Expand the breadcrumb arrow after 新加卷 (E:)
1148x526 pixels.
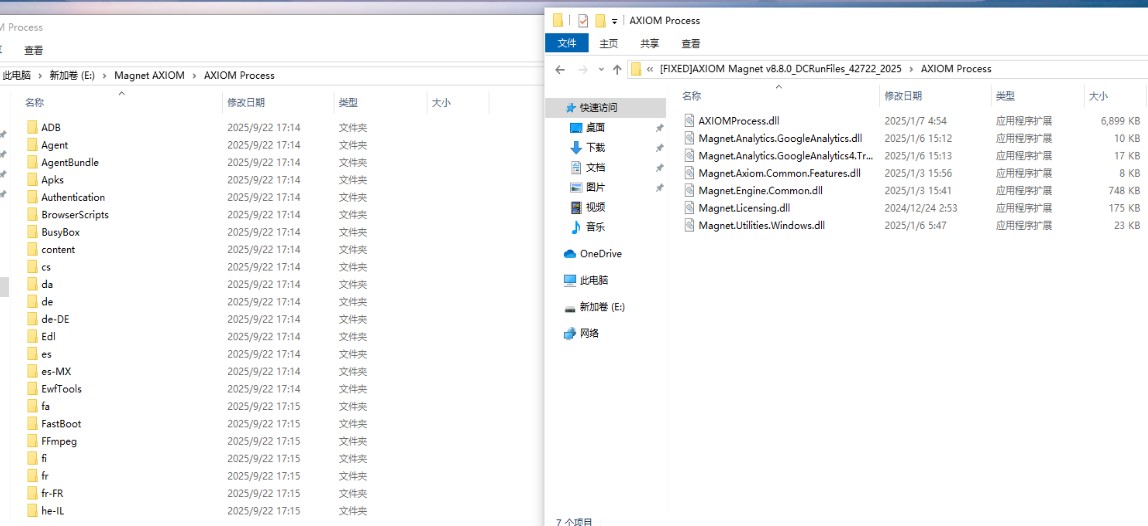coord(106,75)
